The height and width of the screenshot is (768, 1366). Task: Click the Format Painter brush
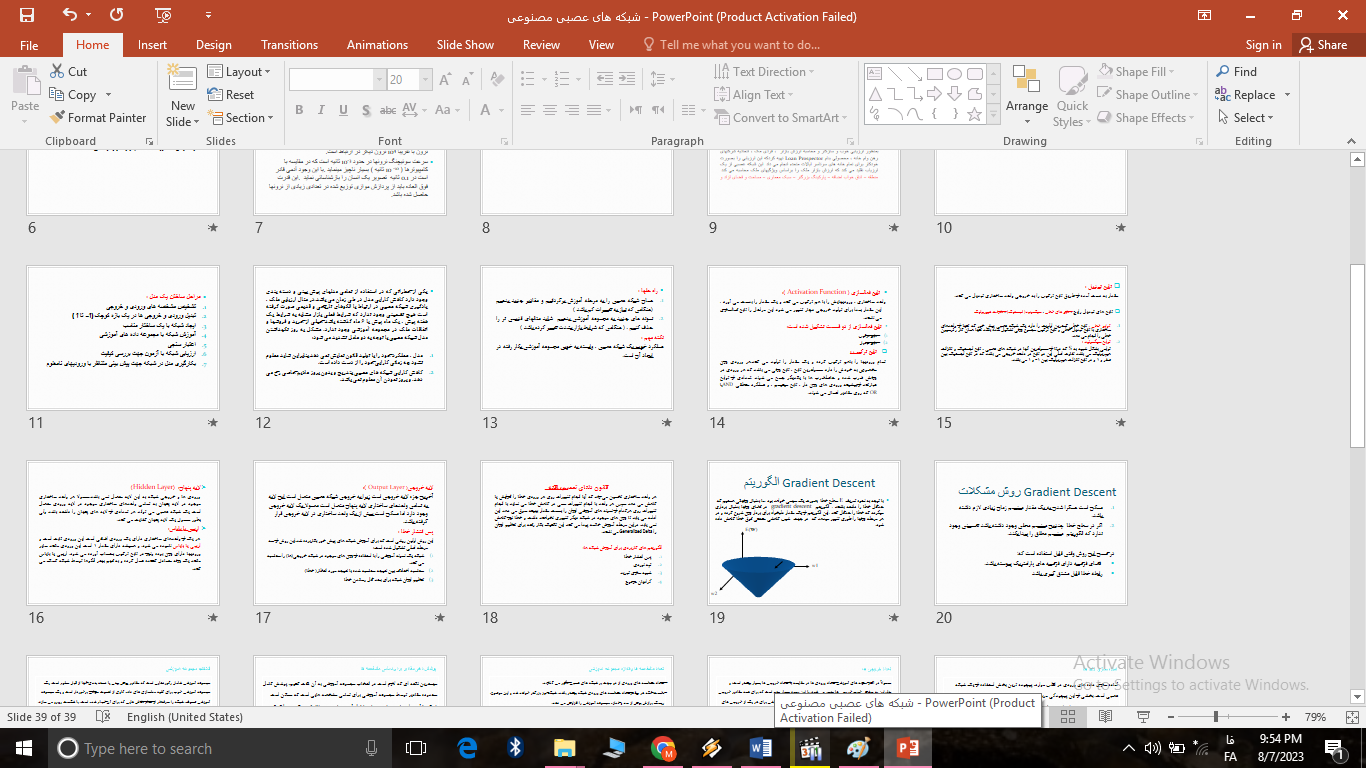[99, 118]
